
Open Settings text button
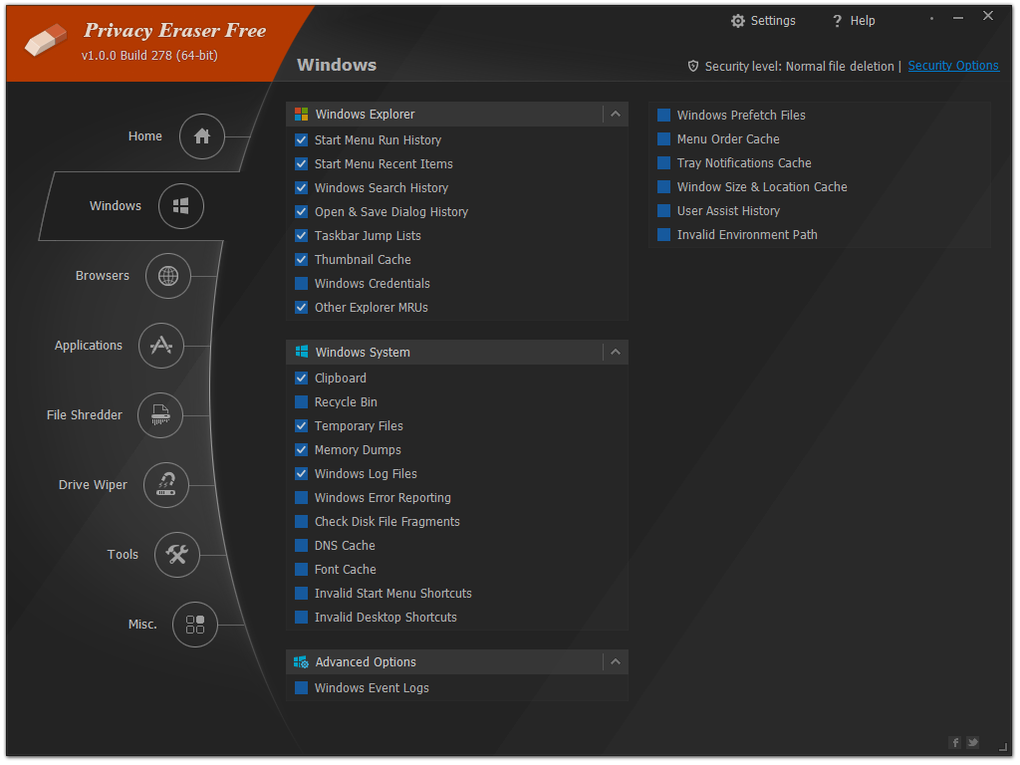tap(773, 21)
